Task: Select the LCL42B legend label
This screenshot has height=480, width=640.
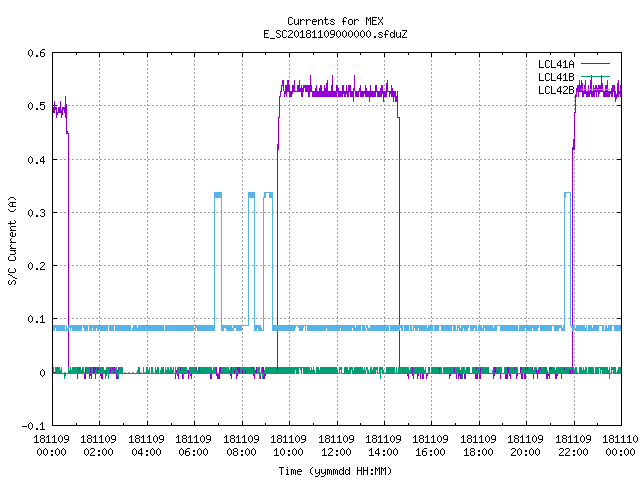Action: pos(556,90)
